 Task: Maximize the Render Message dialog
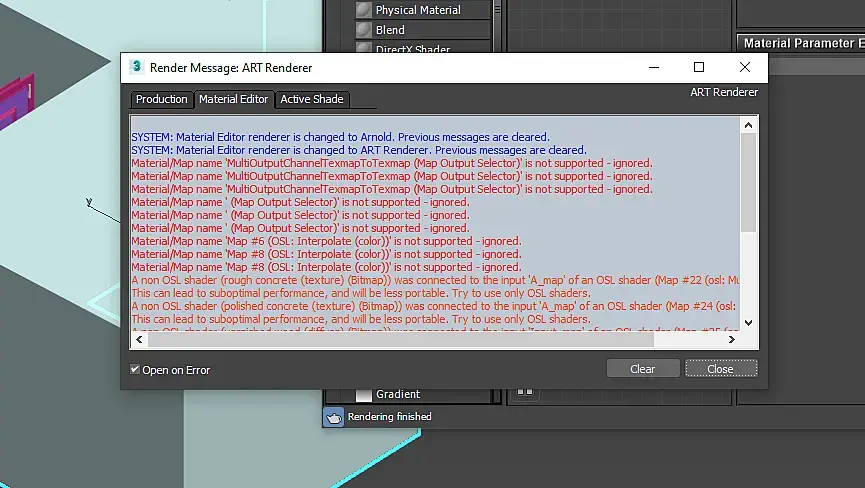(699, 67)
